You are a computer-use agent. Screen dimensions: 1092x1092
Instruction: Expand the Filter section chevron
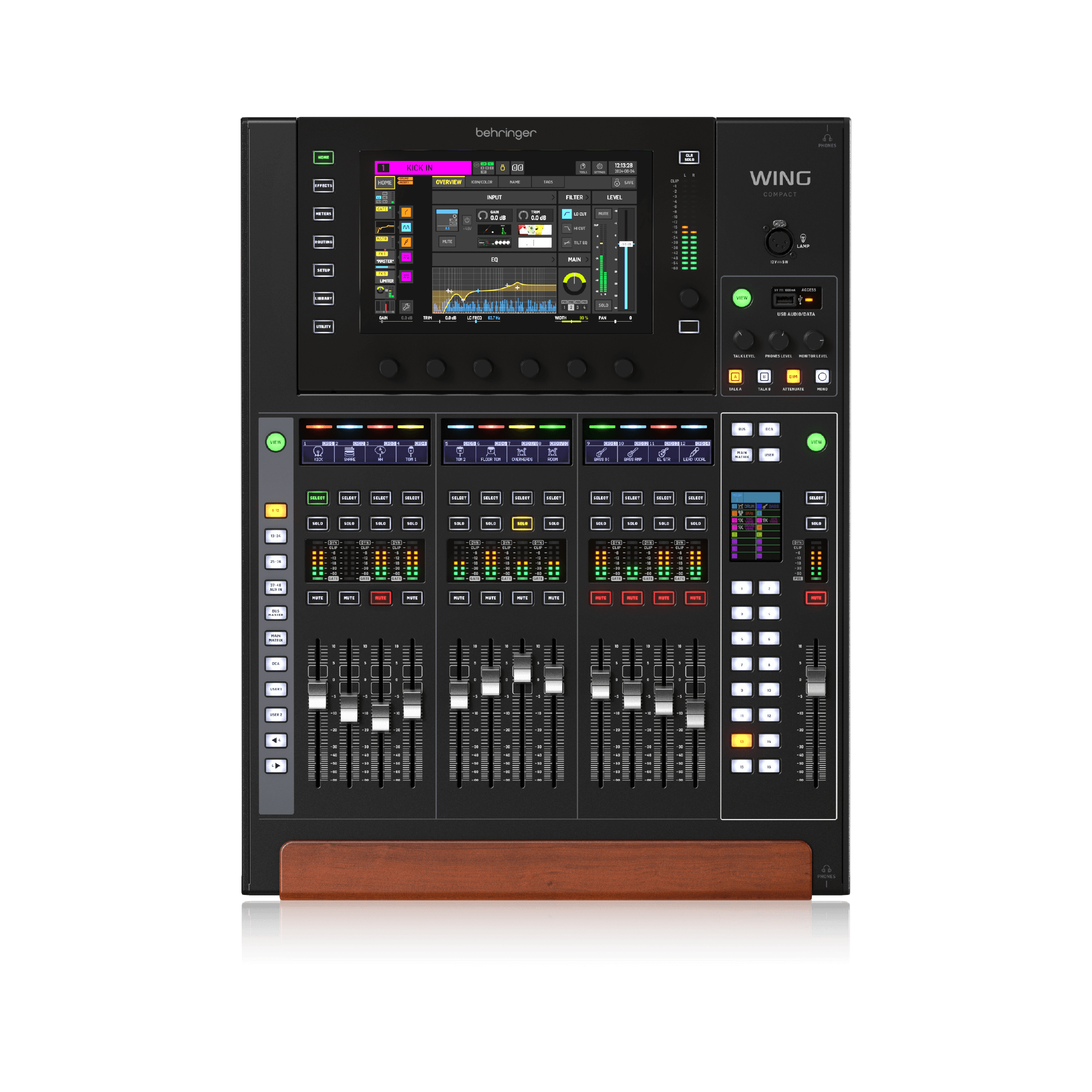click(587, 197)
